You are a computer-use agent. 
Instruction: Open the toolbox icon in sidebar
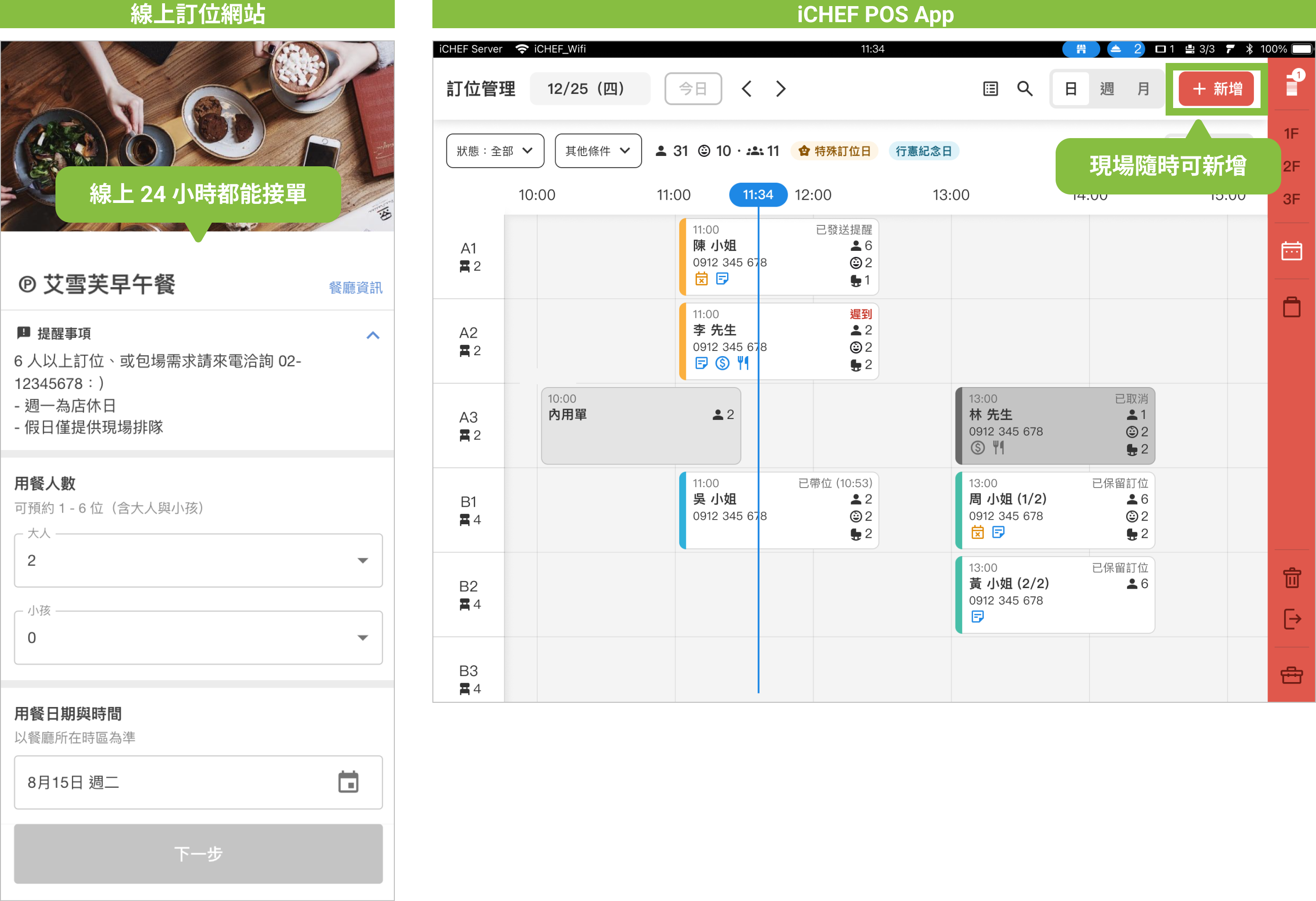(1292, 675)
